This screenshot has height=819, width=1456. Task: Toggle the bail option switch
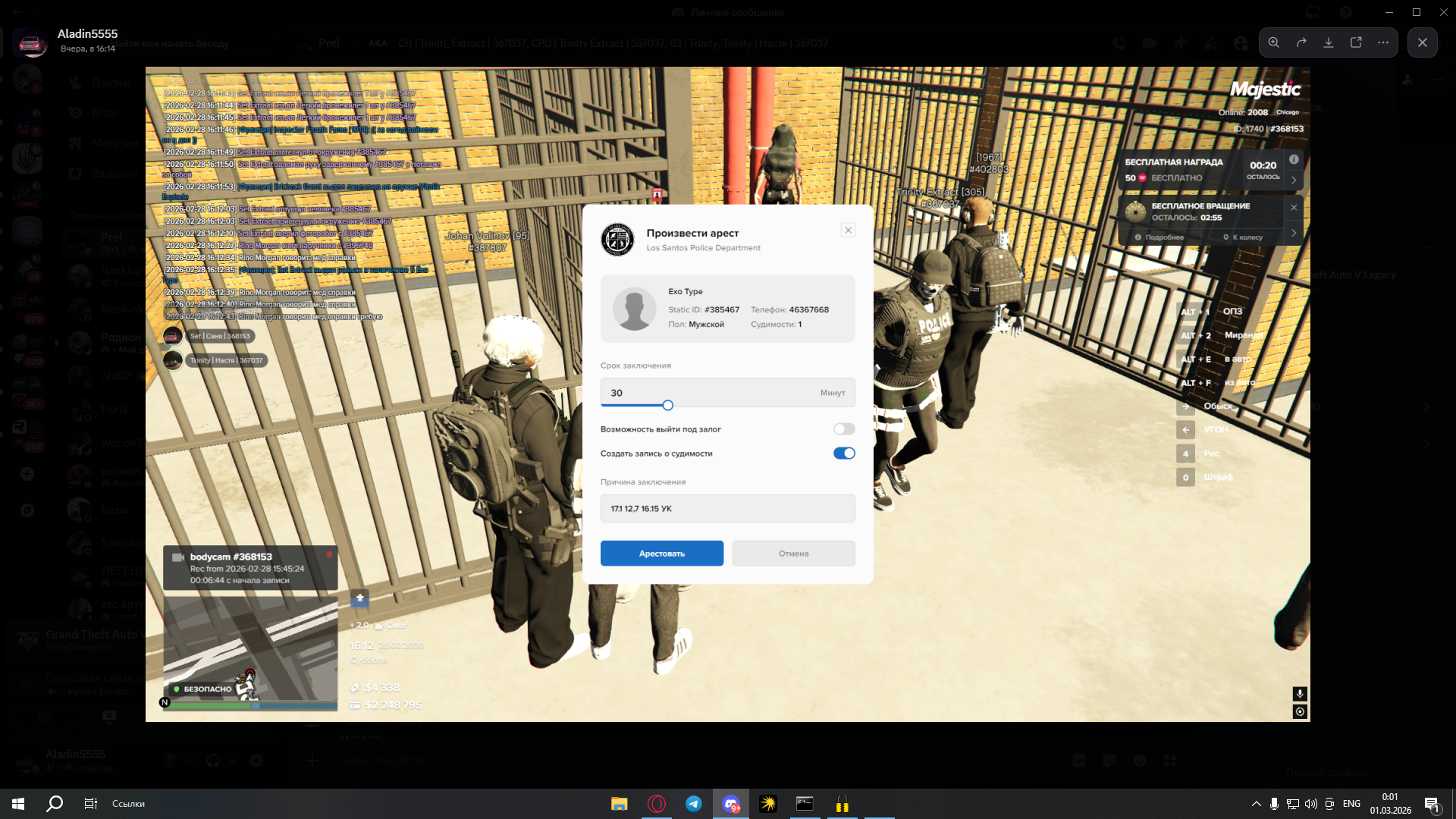click(844, 429)
